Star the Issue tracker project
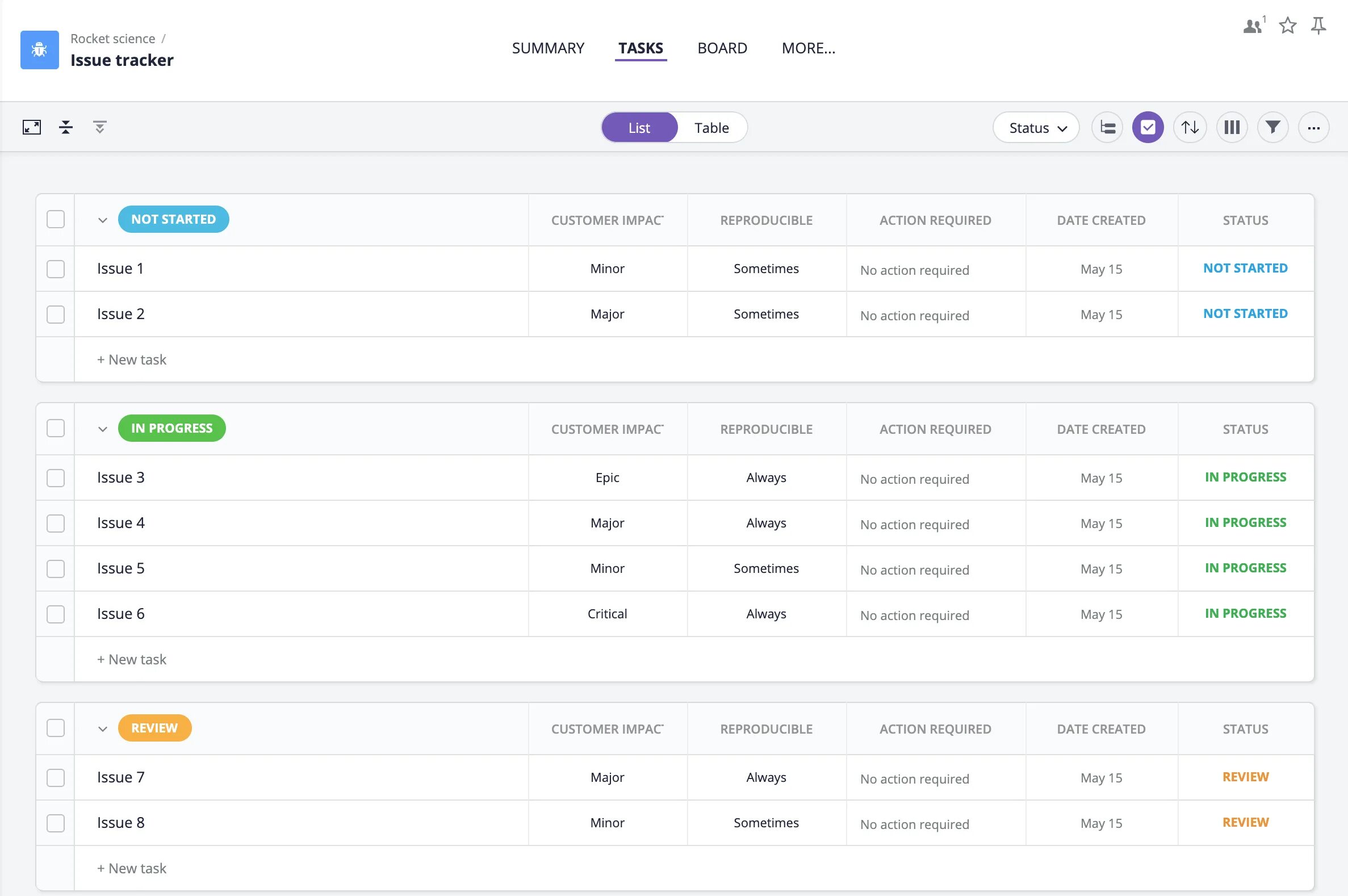The width and height of the screenshot is (1348, 896). [1287, 26]
